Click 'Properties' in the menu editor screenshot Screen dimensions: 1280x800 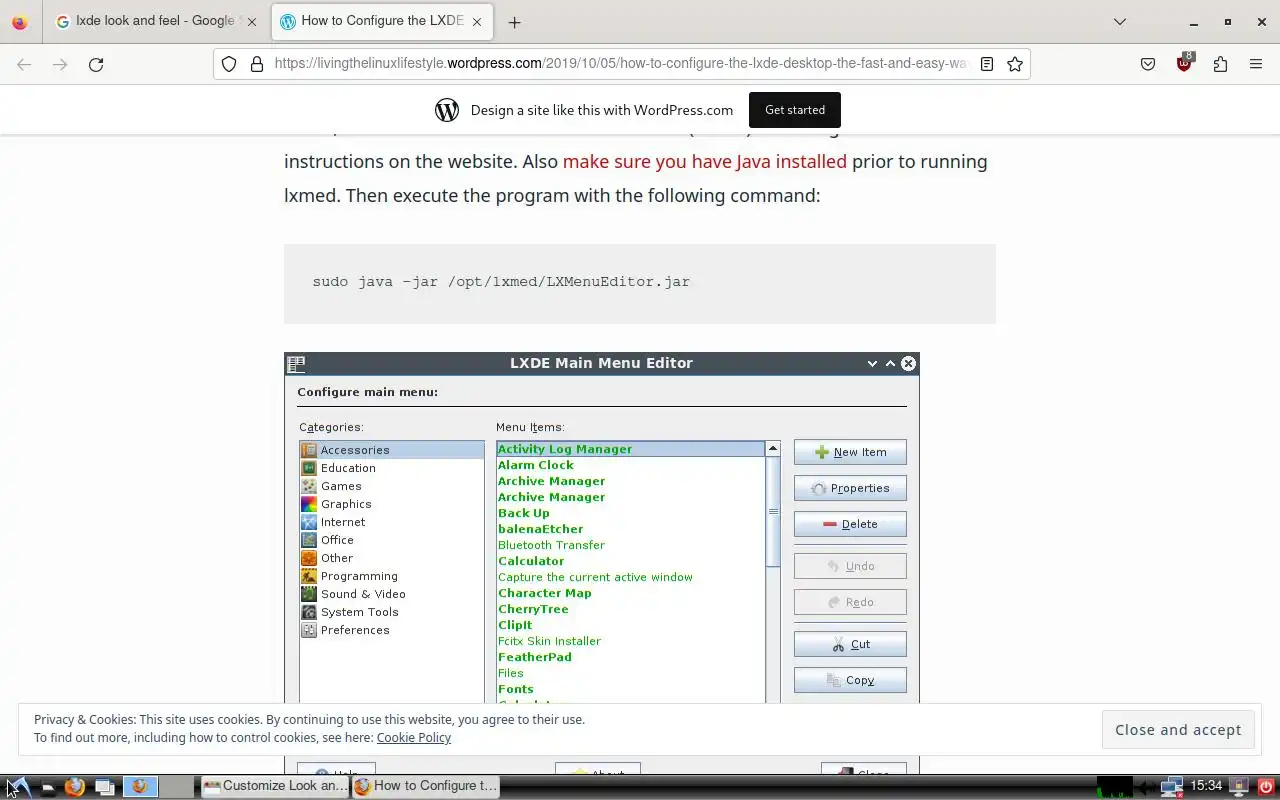850,488
